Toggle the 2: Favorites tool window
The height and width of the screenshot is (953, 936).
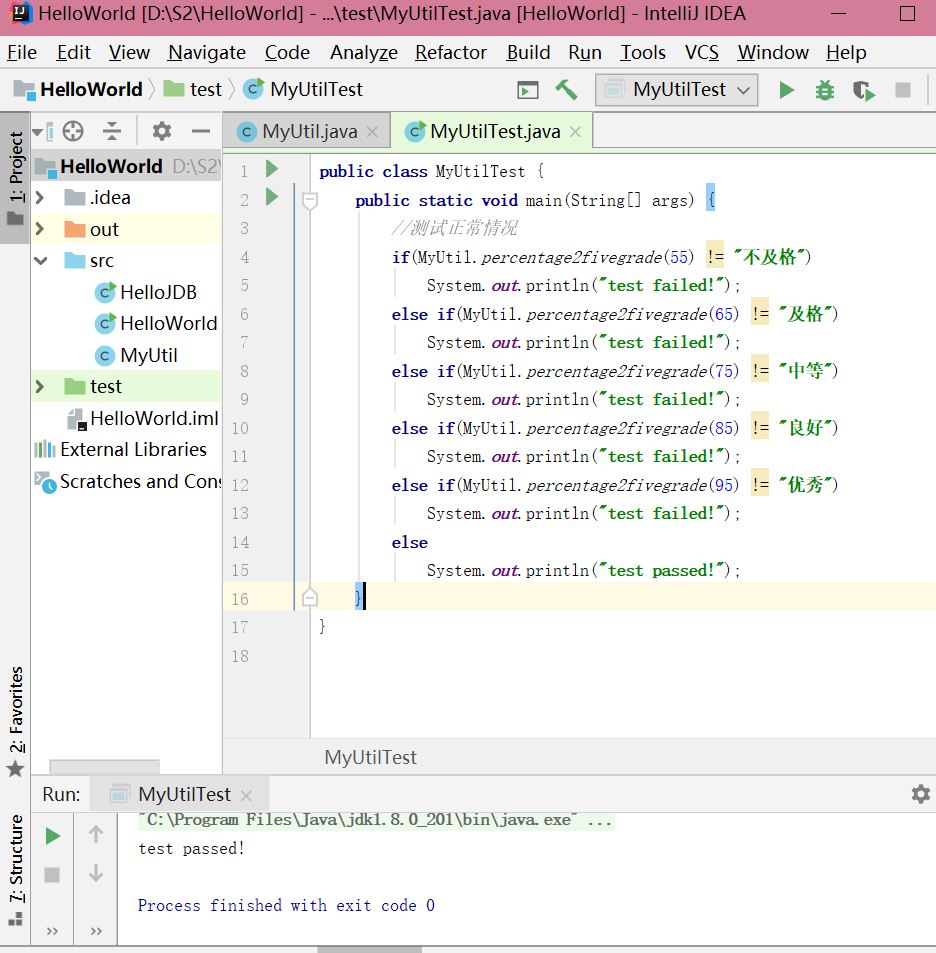coord(15,720)
